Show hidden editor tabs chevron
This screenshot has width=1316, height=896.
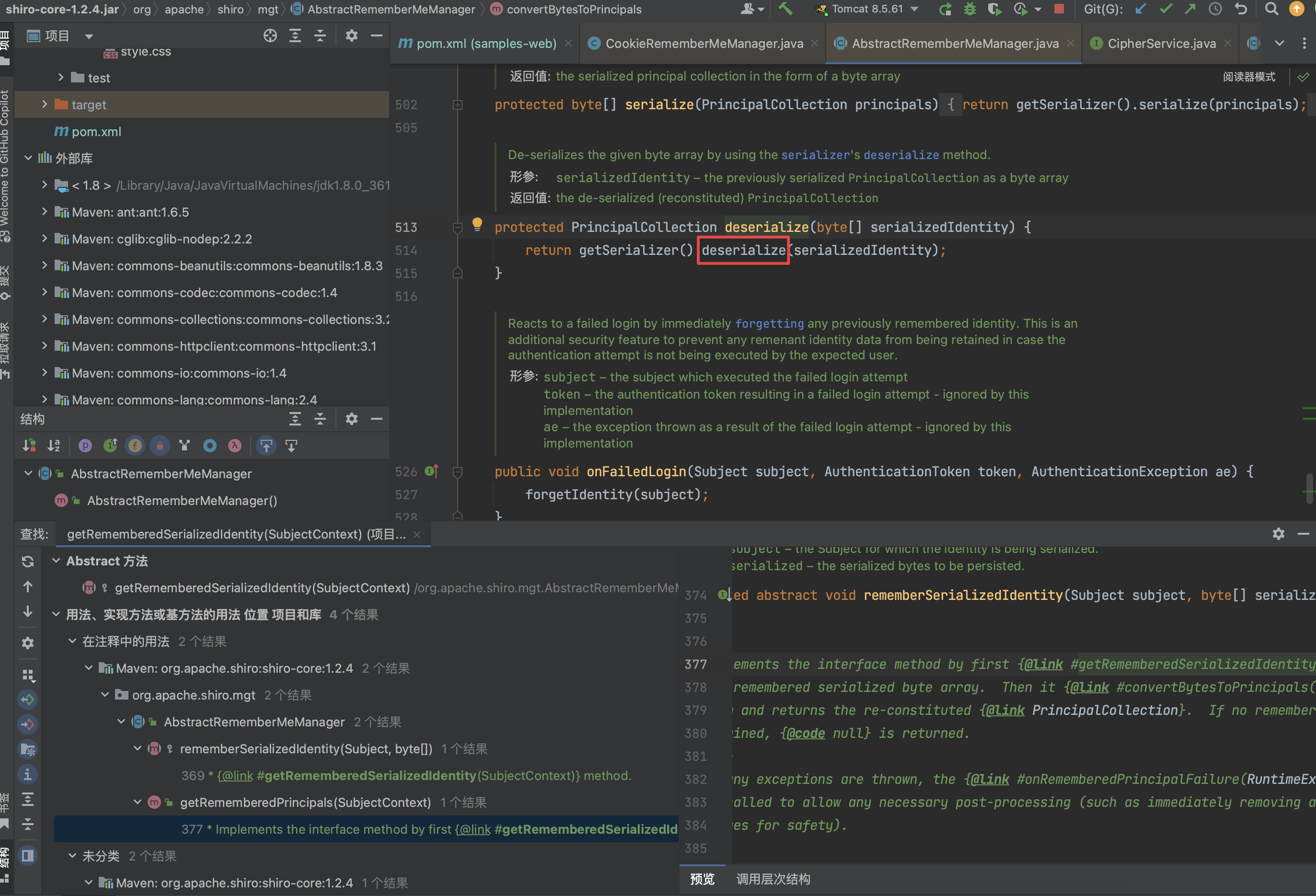tap(1279, 43)
